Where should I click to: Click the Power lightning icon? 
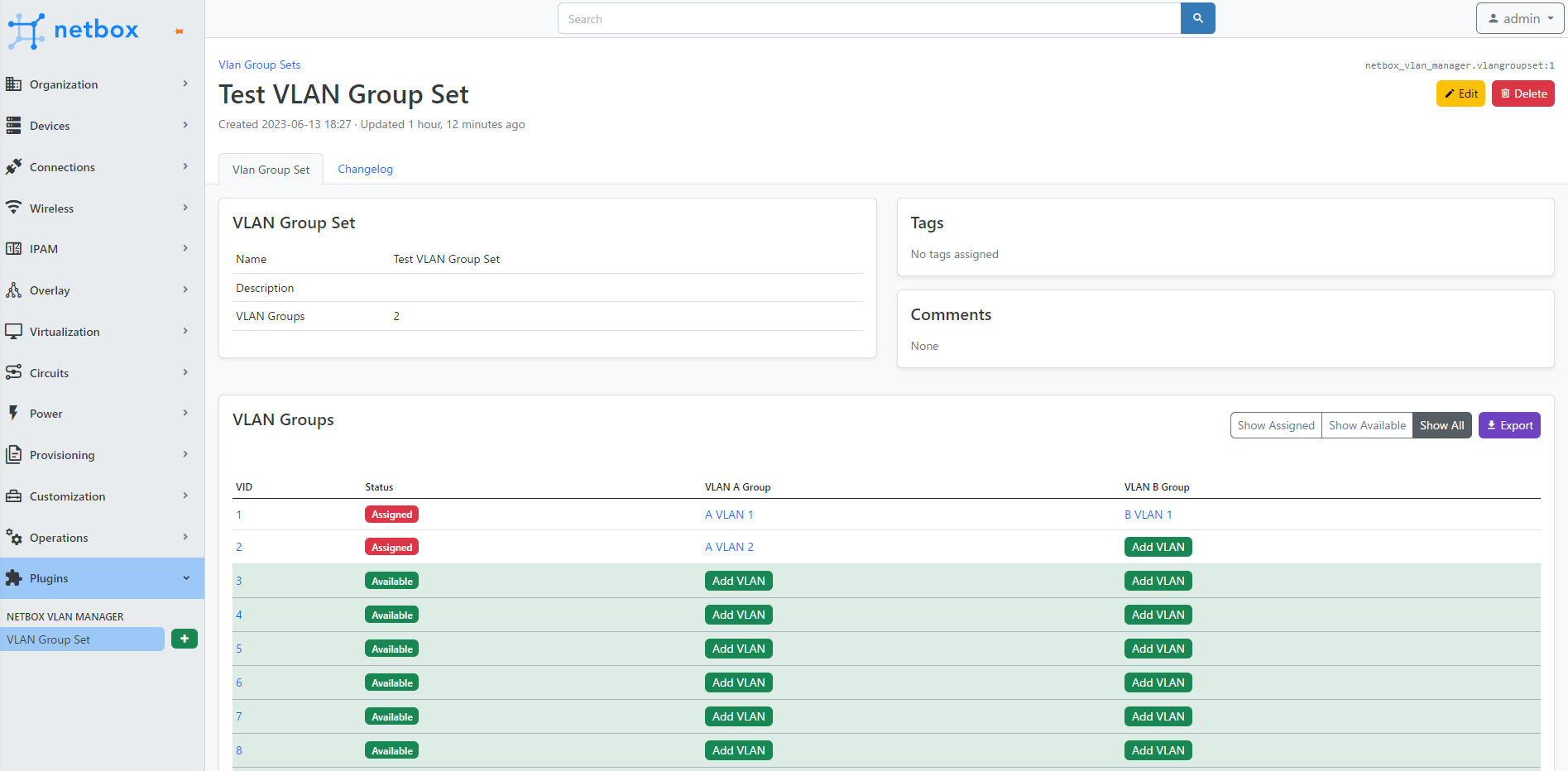point(13,414)
